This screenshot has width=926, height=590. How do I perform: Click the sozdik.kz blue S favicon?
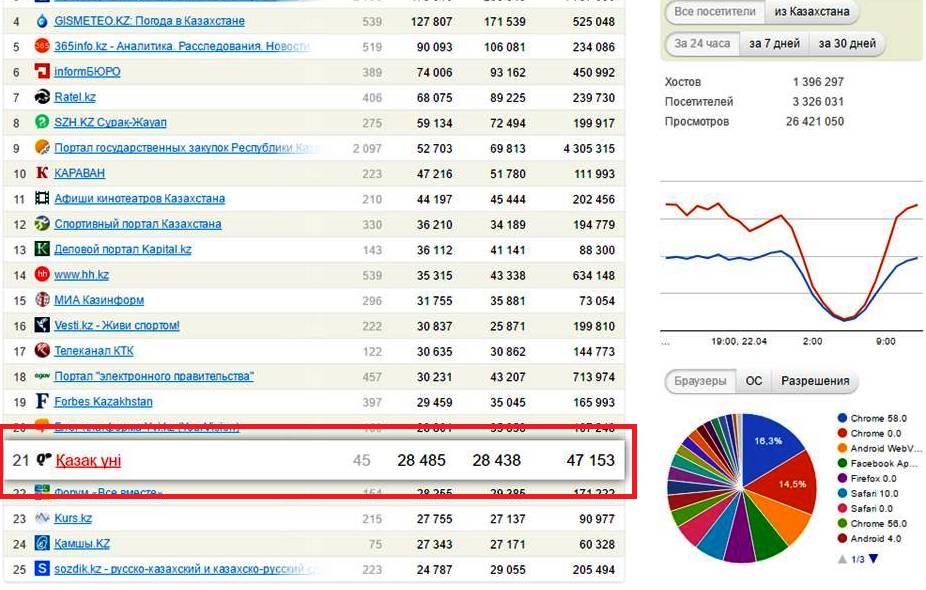(42, 569)
